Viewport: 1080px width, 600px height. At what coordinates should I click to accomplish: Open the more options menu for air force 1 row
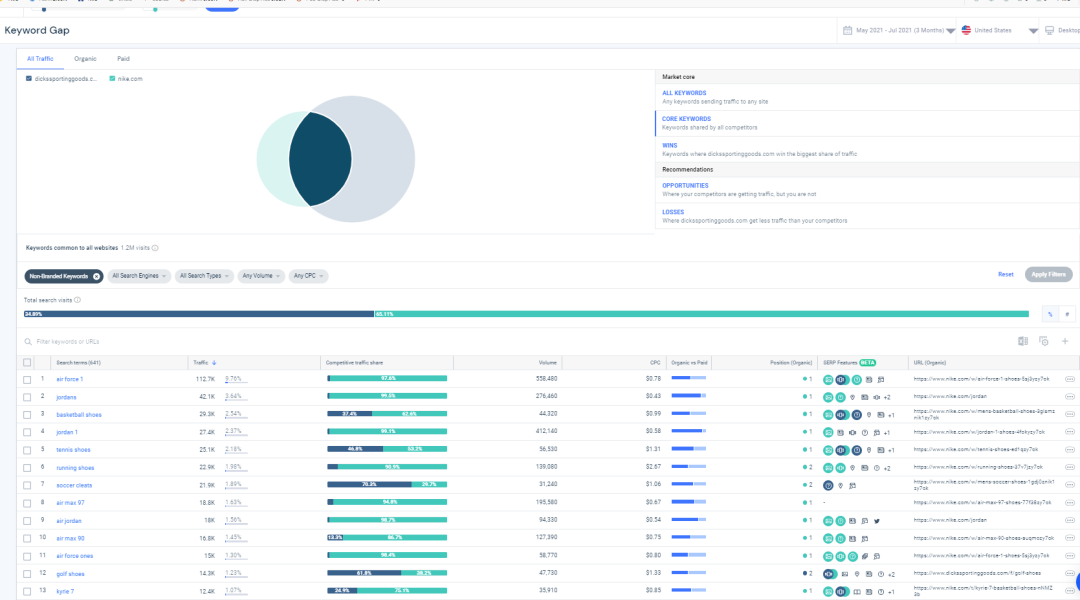coord(1070,379)
